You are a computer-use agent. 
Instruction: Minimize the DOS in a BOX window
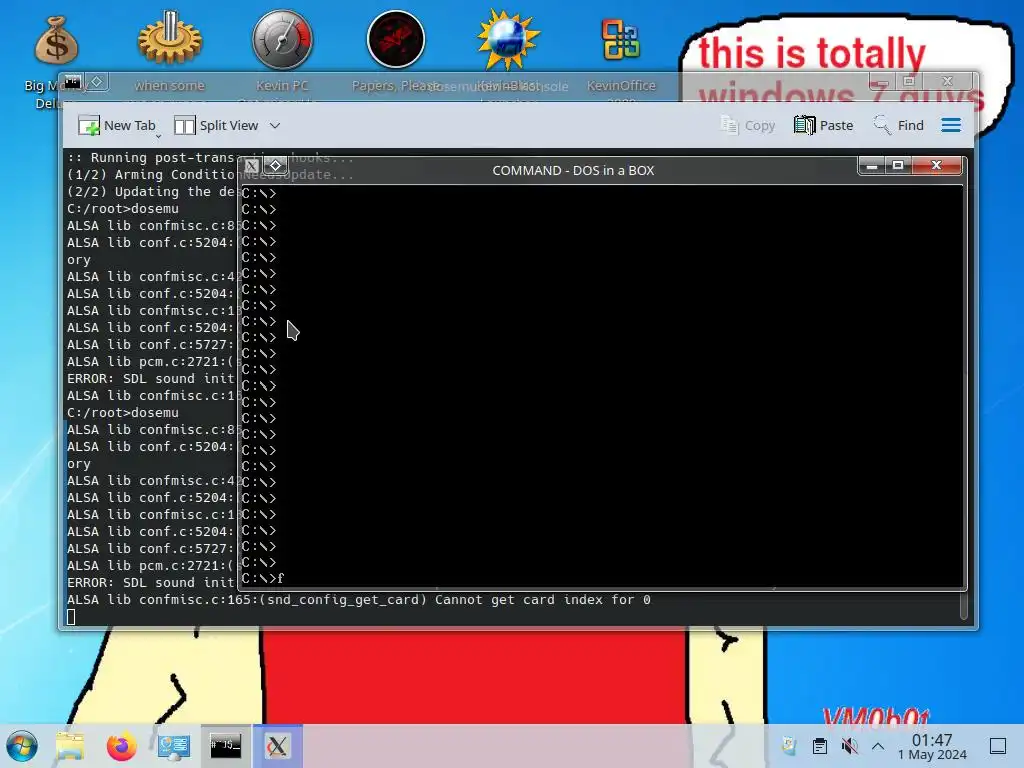pos(871,166)
